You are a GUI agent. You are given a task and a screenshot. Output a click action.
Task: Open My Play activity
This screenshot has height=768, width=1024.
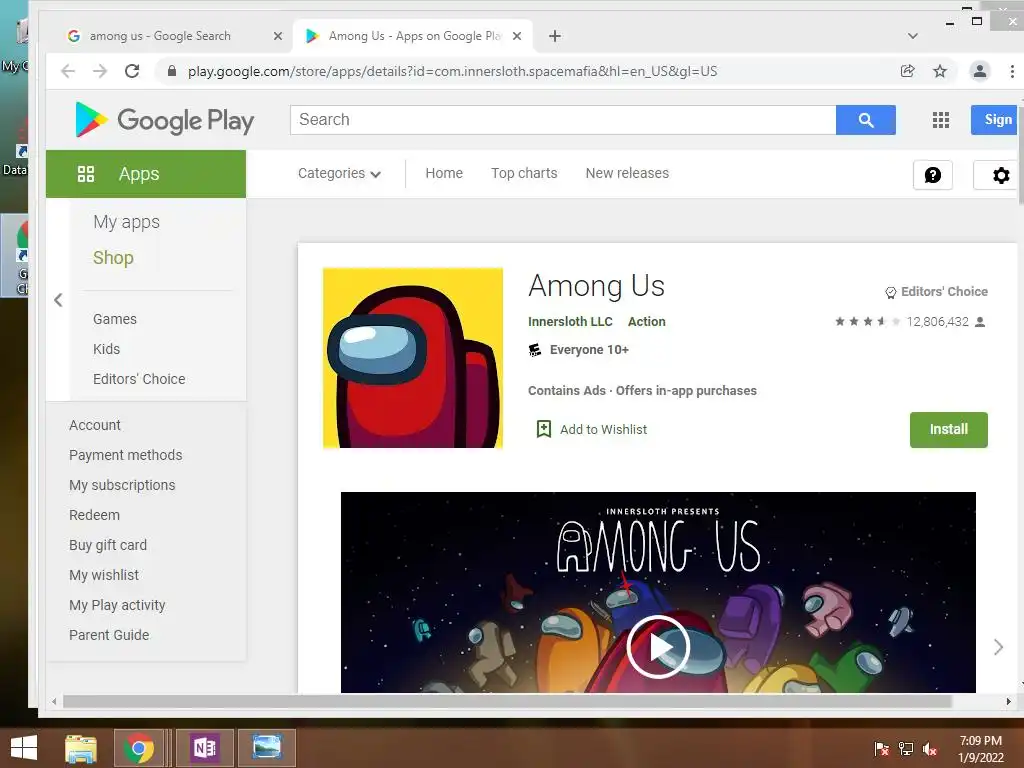coord(117,605)
